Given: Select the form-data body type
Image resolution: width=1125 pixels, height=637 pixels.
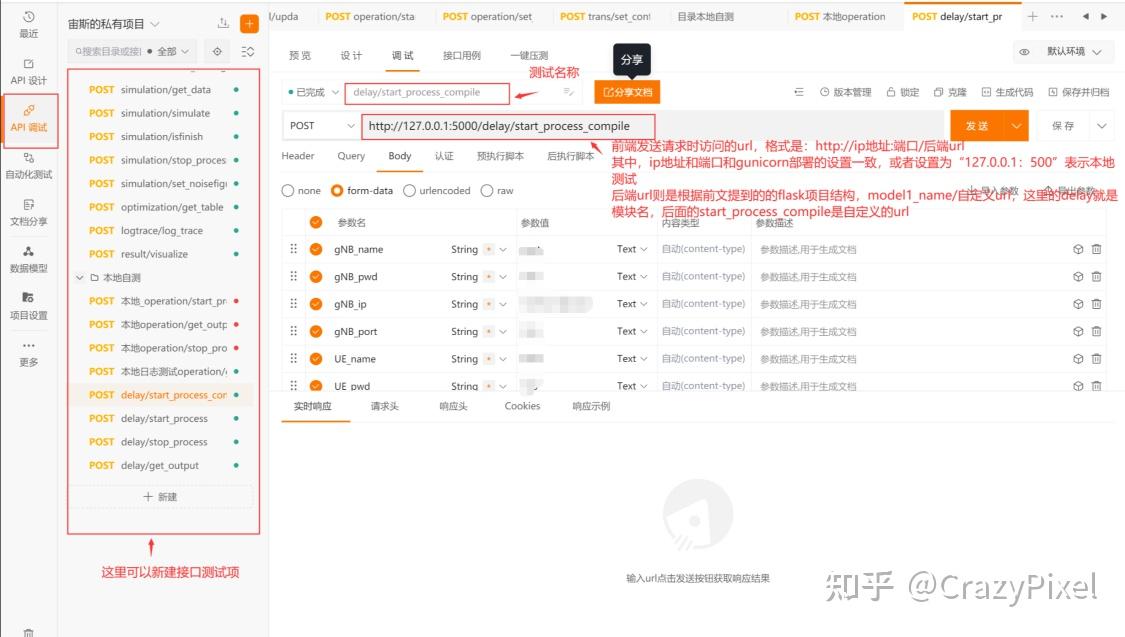Looking at the screenshot, I should click(x=337, y=190).
